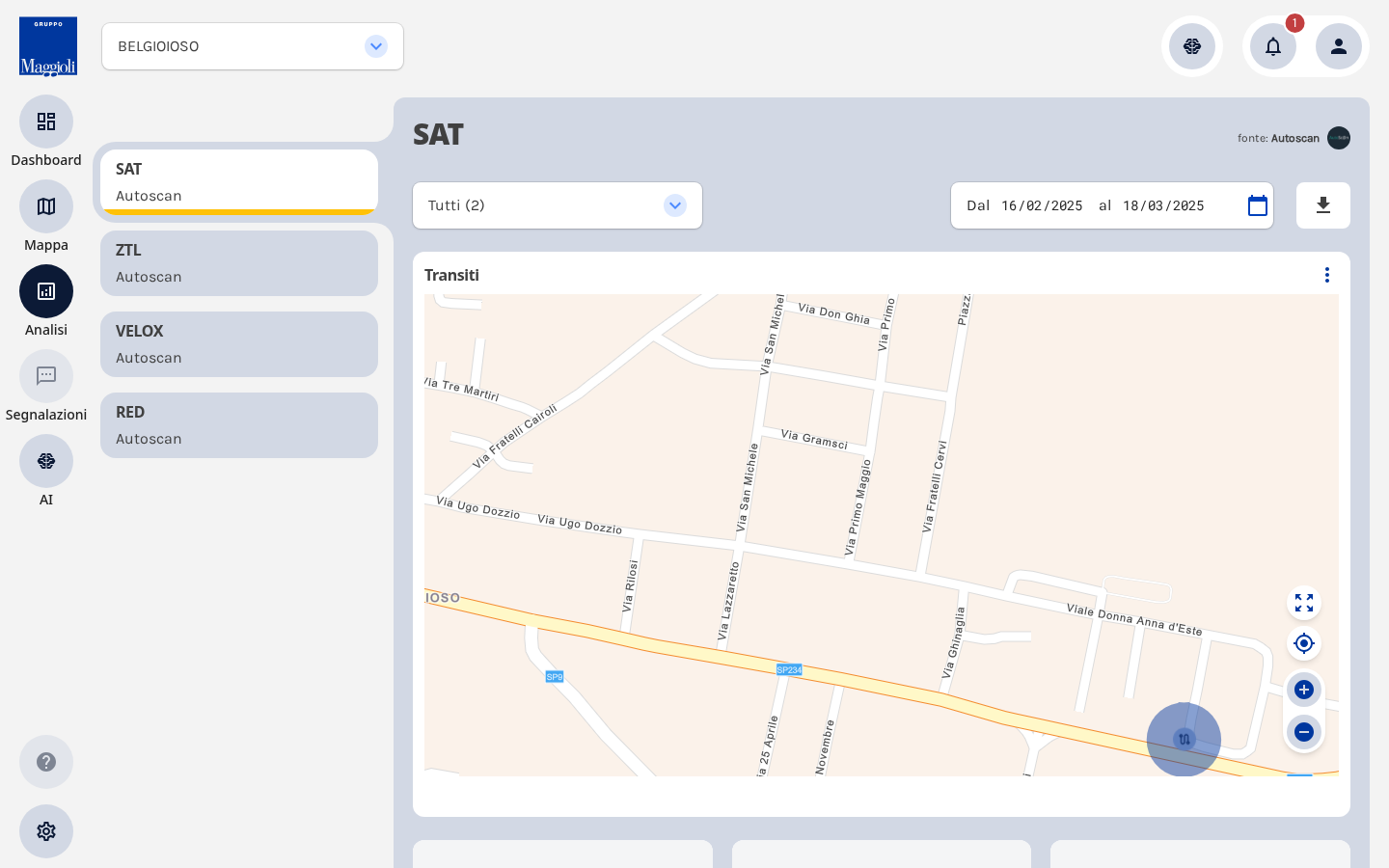Expand the BELGIOIOSO municipality dropdown
Viewport: 1389px width, 868px height.
click(x=253, y=46)
